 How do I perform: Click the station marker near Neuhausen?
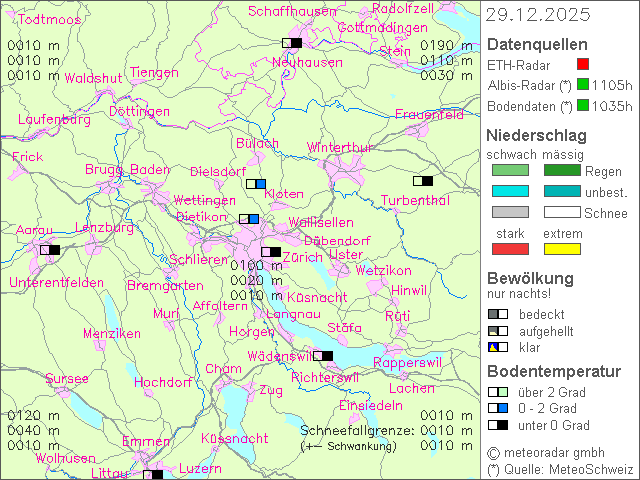pos(291,43)
